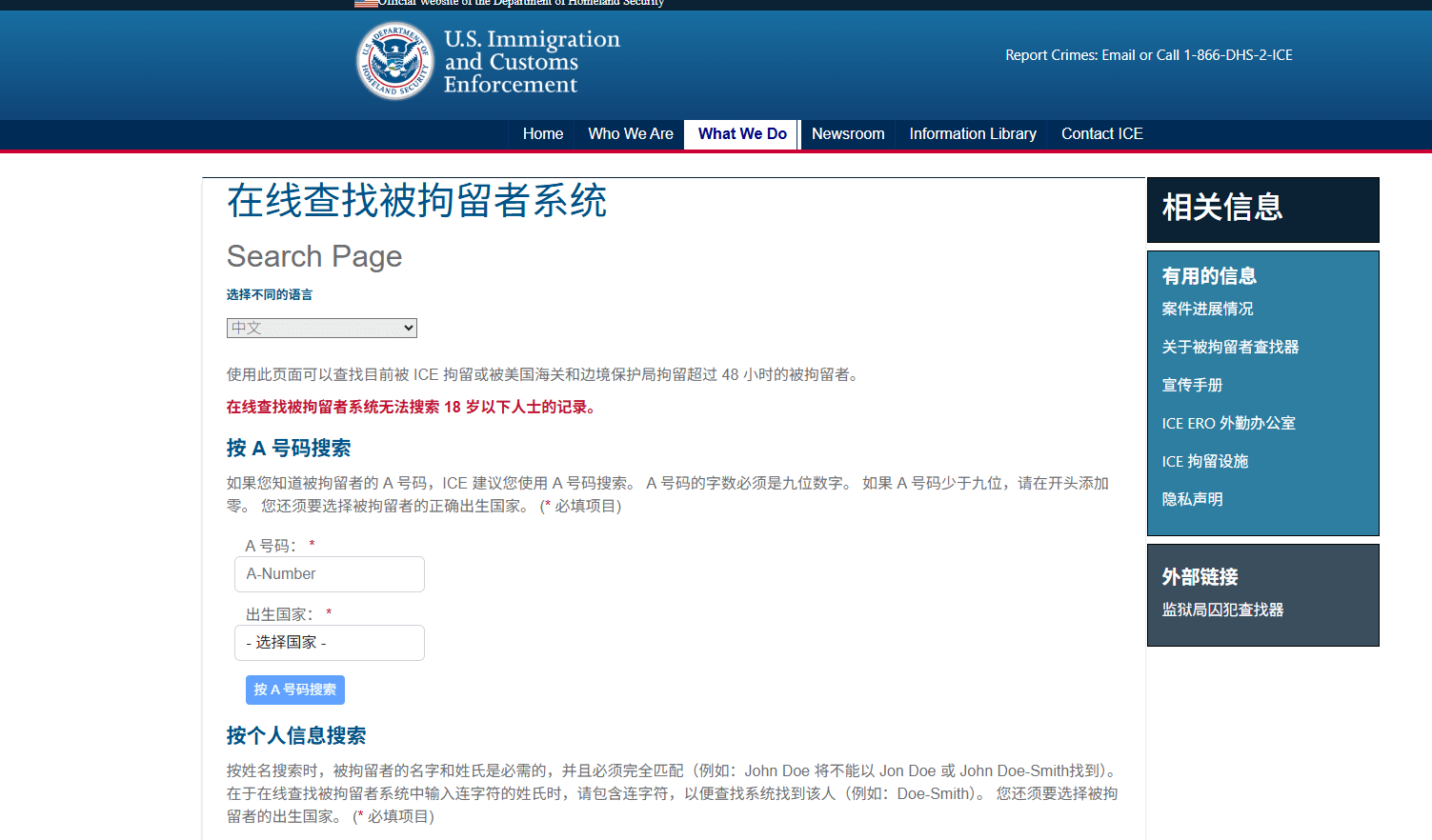Image resolution: width=1432 pixels, height=840 pixels.
Task: Select Who We Are in navigation
Action: pyautogui.click(x=630, y=134)
